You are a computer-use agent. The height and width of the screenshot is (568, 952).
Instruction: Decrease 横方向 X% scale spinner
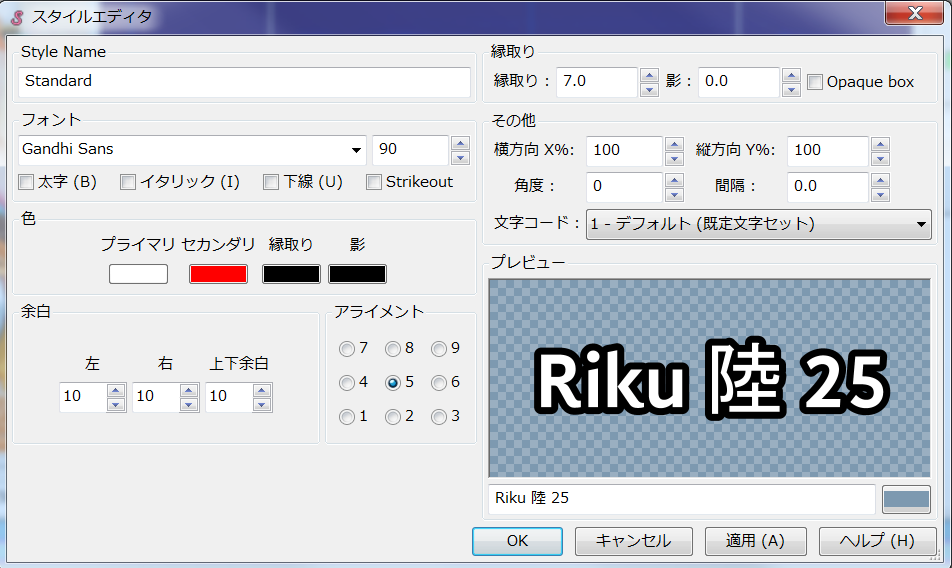(675, 159)
